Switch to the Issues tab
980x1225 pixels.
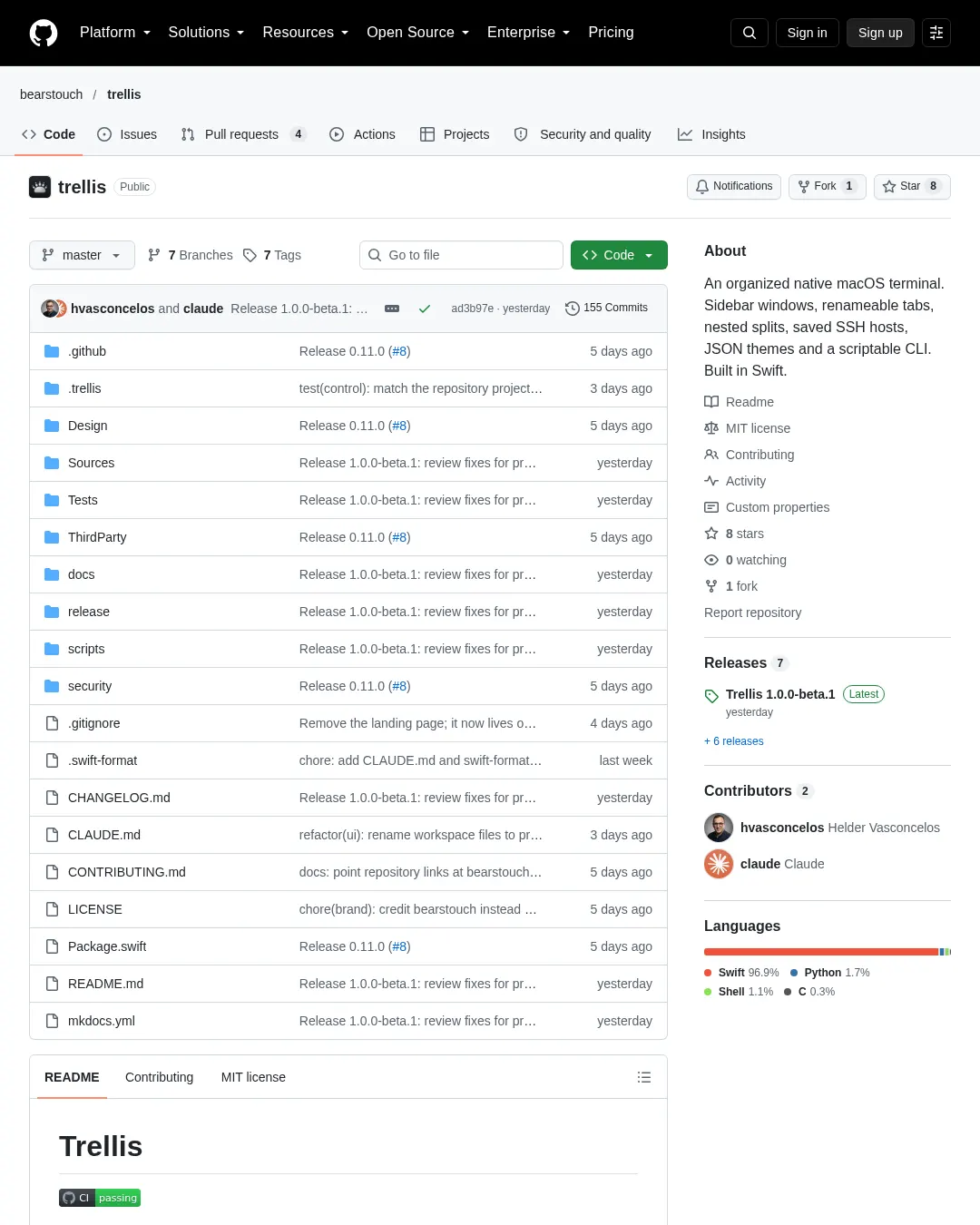click(127, 134)
